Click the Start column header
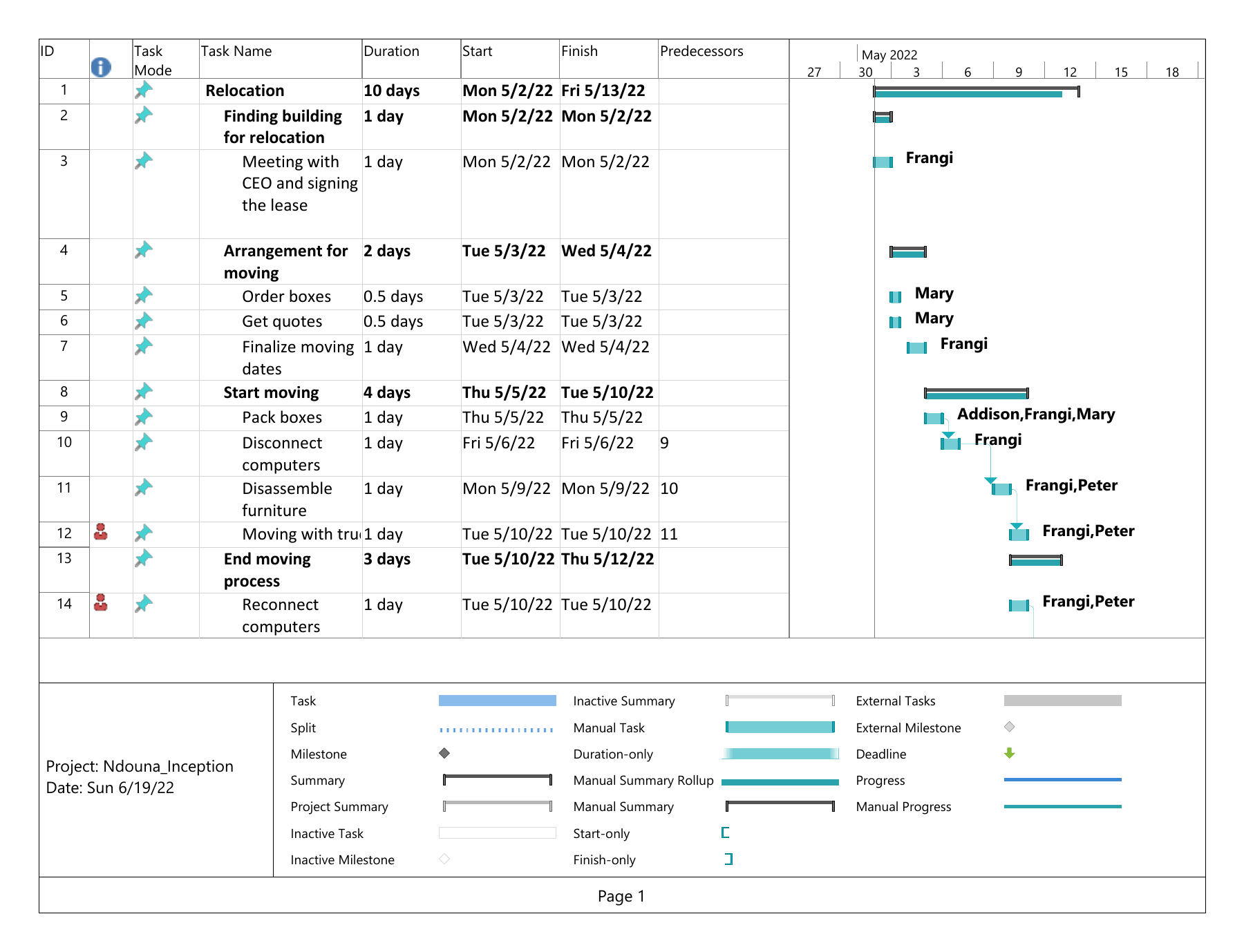This screenshot has height=952, width=1244. point(510,59)
